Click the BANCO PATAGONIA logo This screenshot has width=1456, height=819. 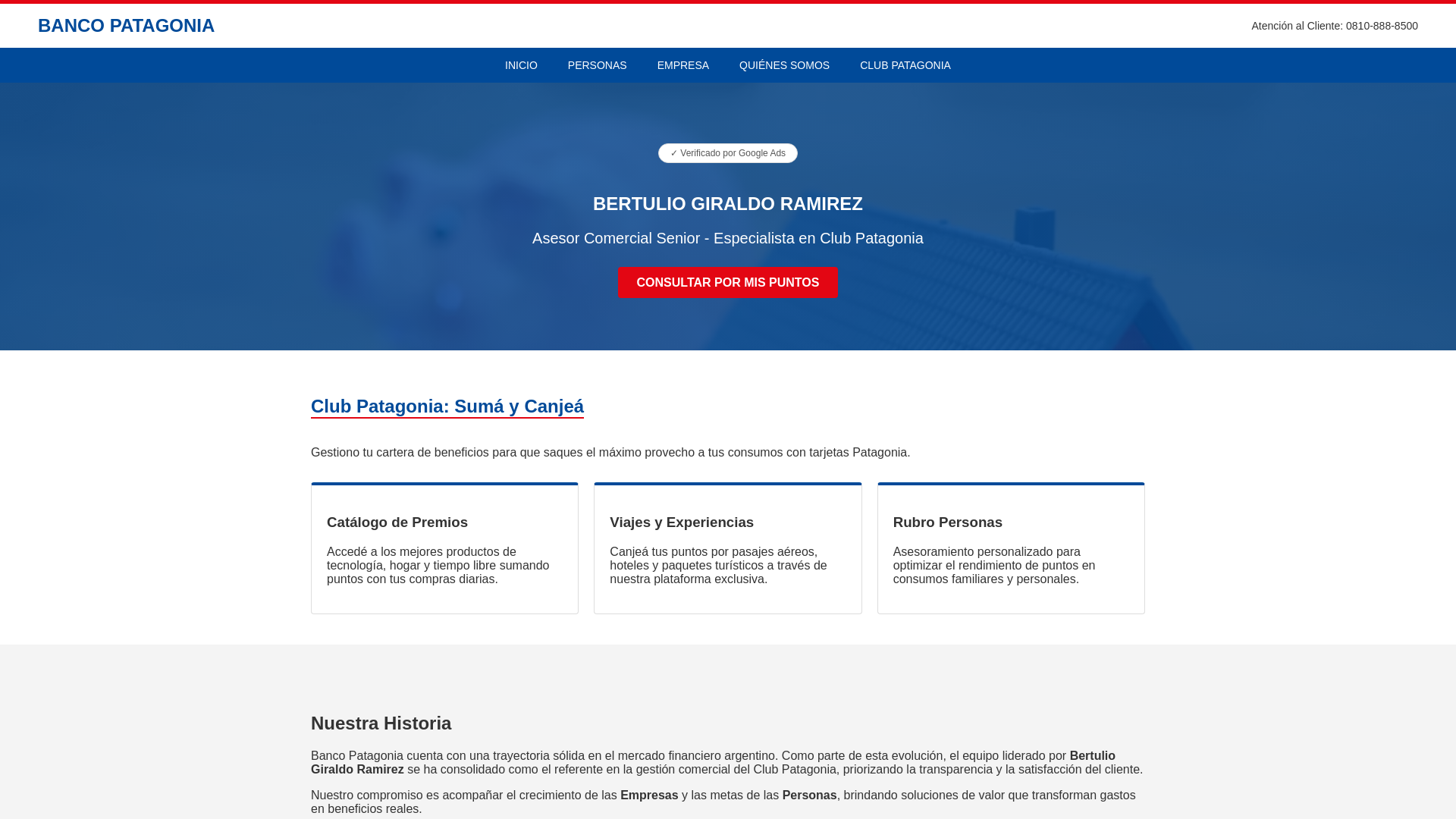pyautogui.click(x=126, y=26)
